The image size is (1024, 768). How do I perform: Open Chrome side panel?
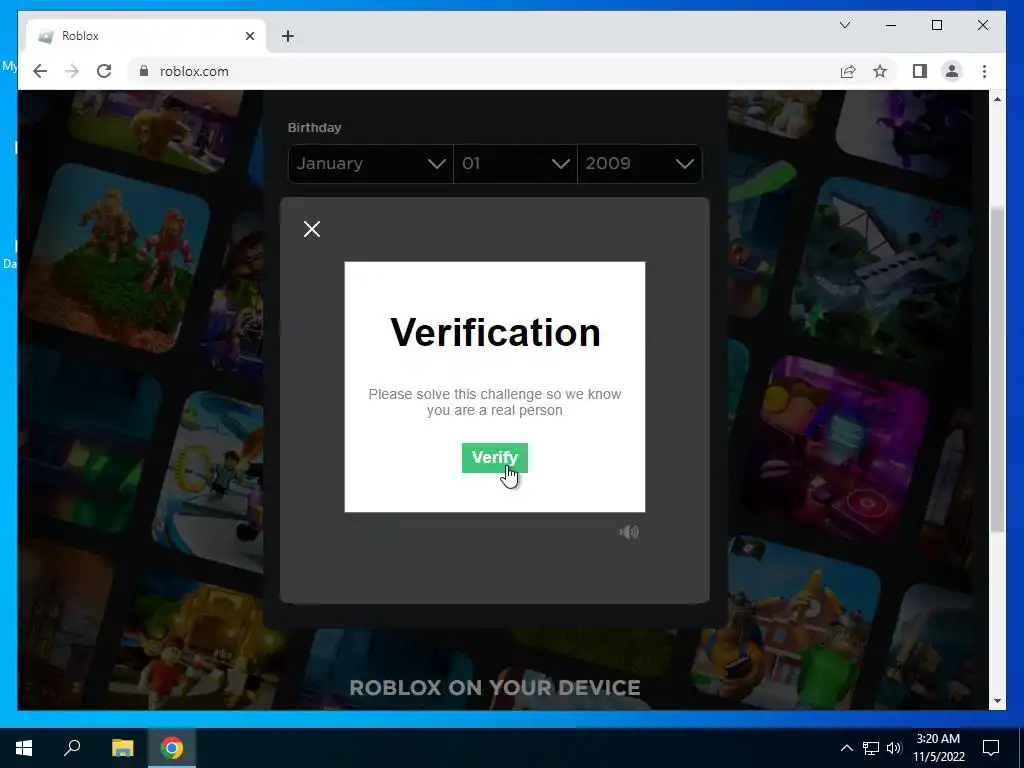(920, 71)
